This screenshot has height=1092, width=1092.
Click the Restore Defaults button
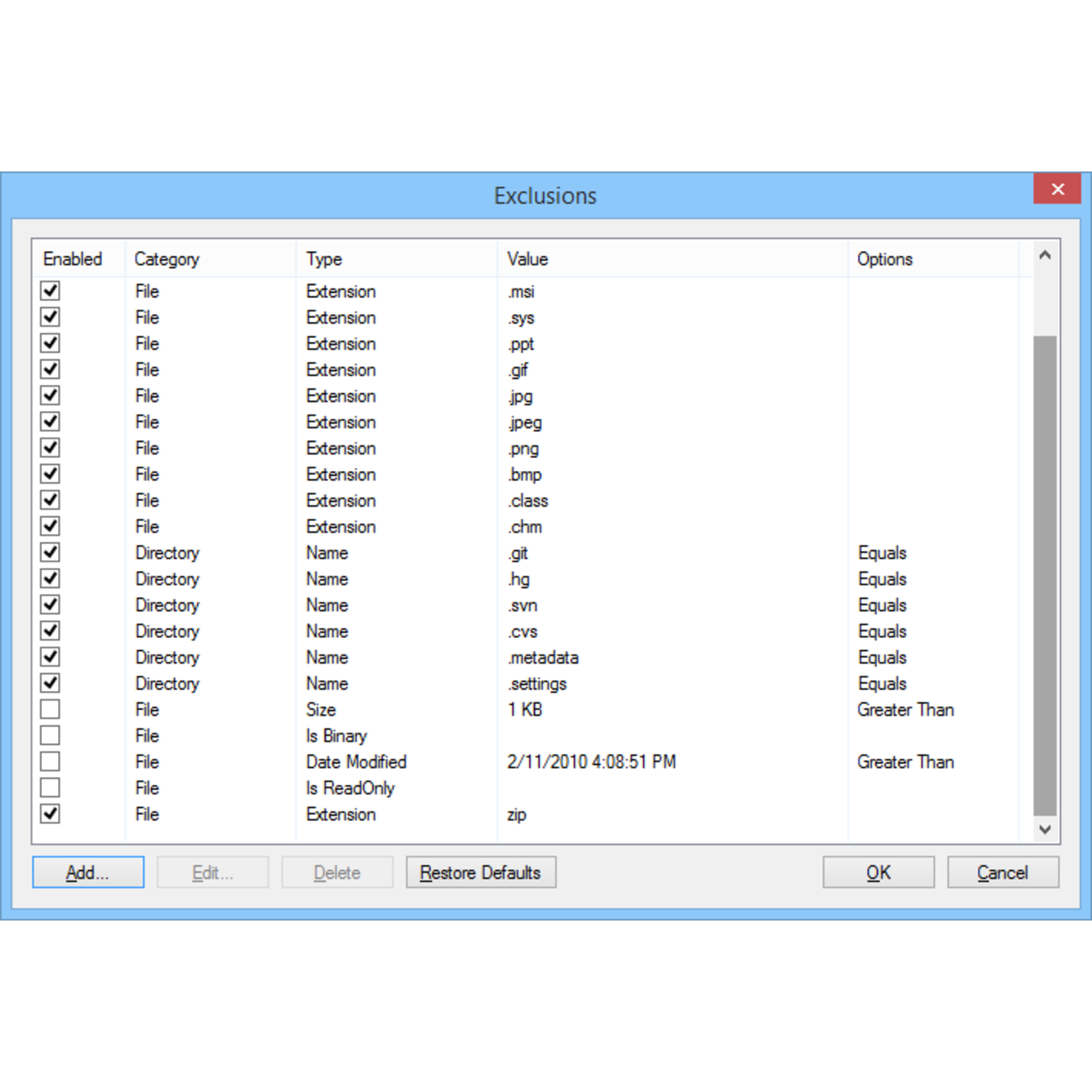[x=480, y=872]
